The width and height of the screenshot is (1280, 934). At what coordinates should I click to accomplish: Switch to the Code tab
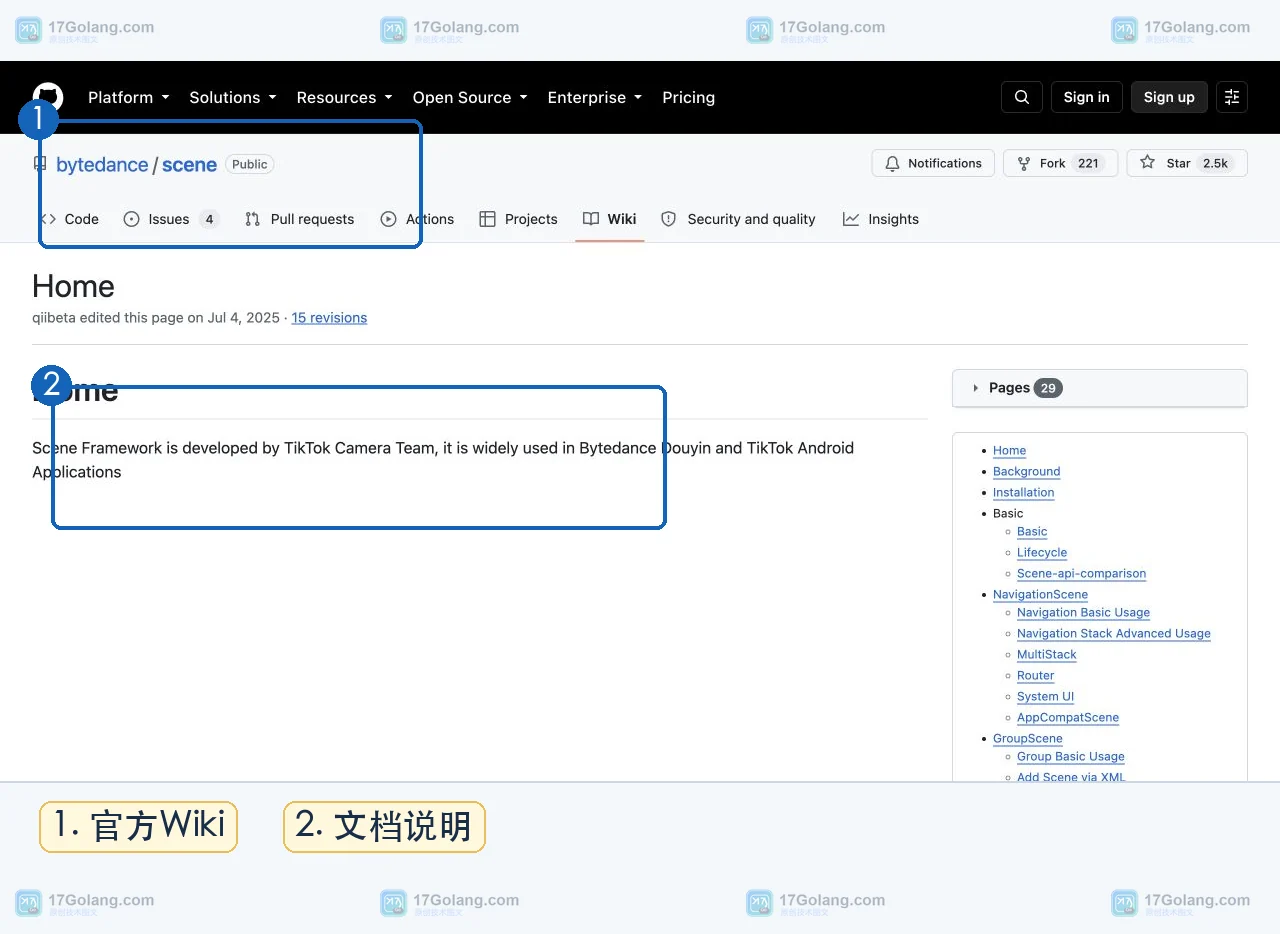70,219
